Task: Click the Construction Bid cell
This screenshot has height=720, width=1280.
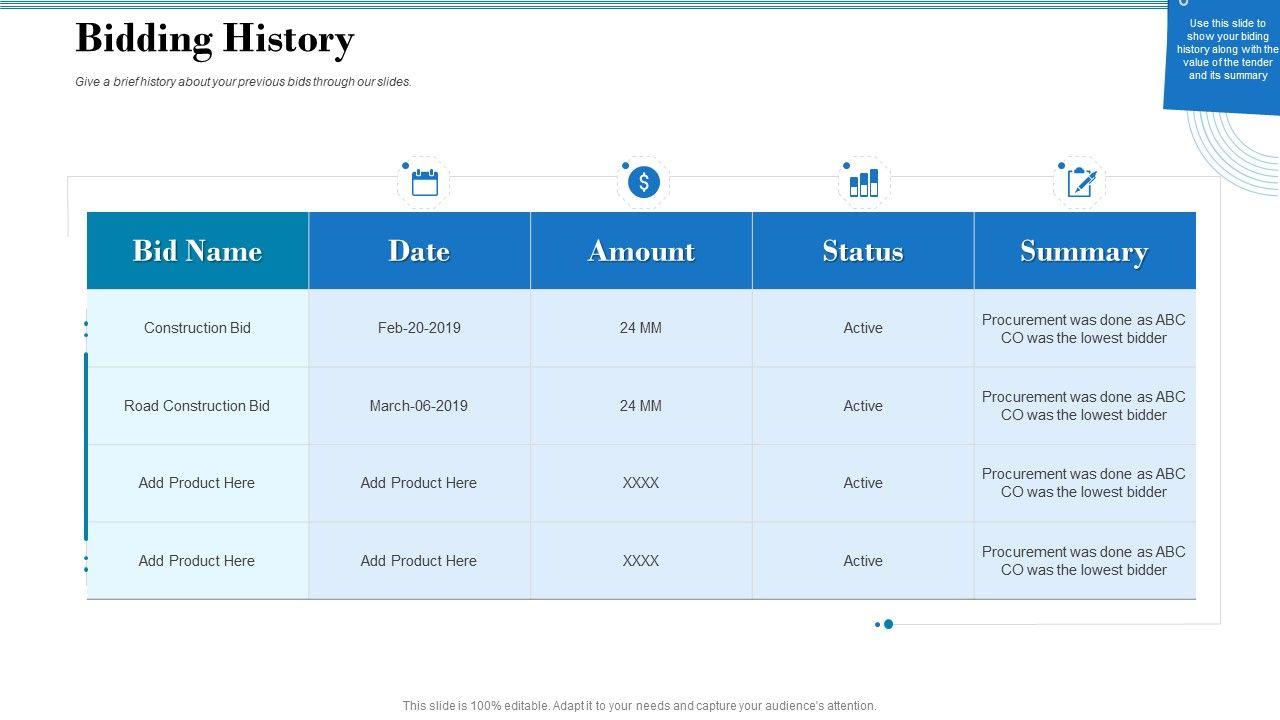Action: tap(197, 328)
